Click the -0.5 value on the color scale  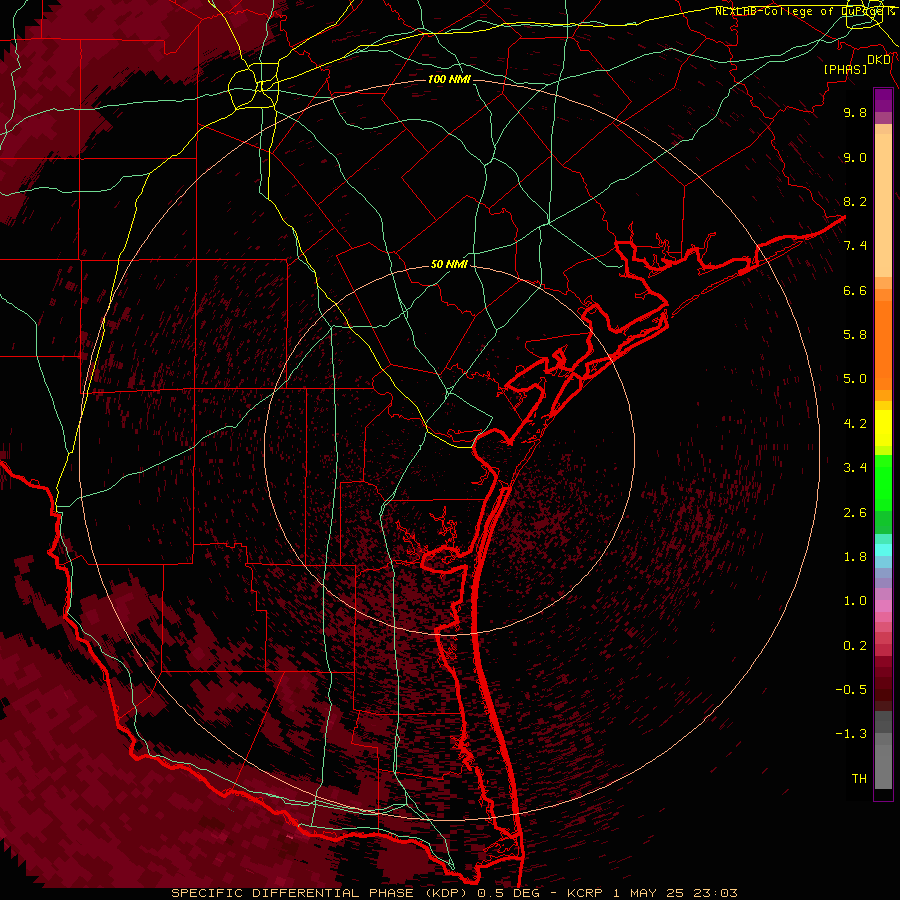[x=851, y=690]
